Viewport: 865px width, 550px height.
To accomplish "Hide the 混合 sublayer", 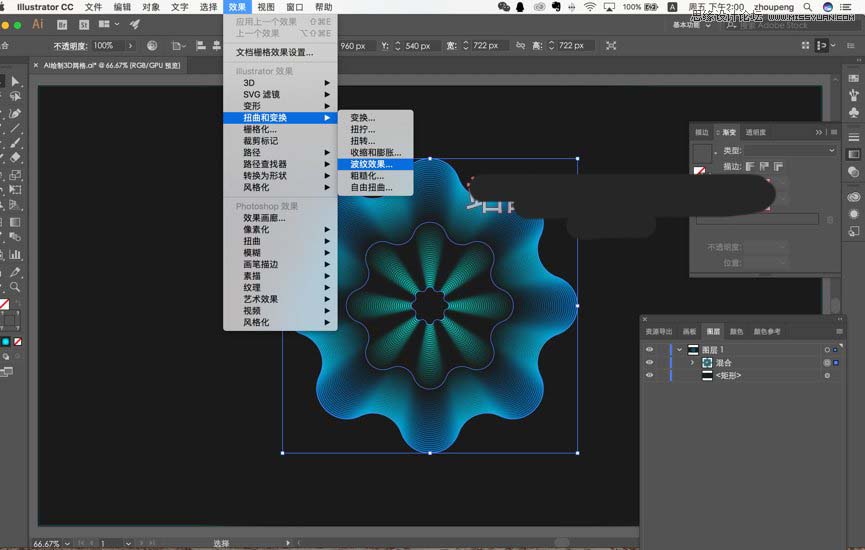I will coord(649,362).
